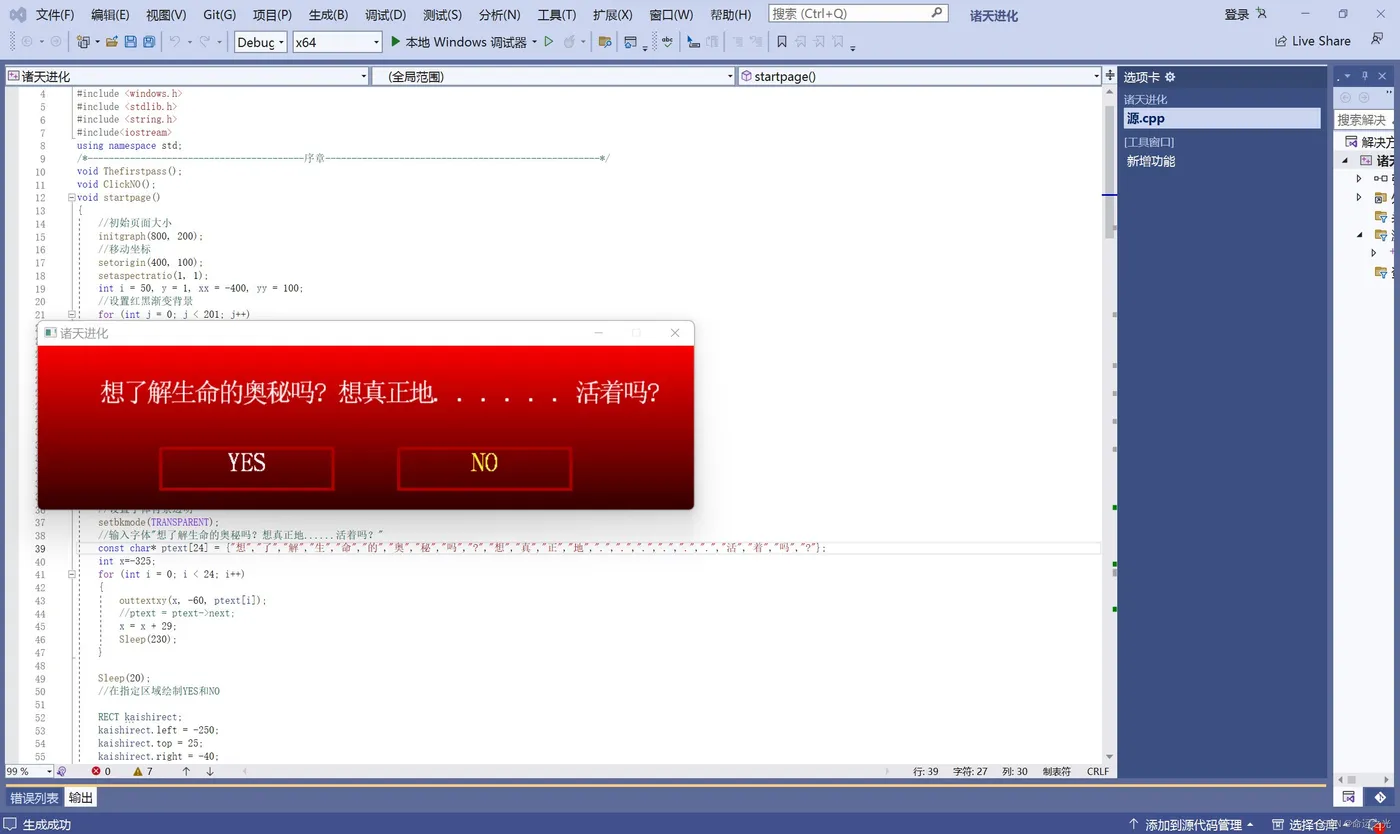
Task: Pin the Solution Explorer panel
Action: click(x=1364, y=77)
